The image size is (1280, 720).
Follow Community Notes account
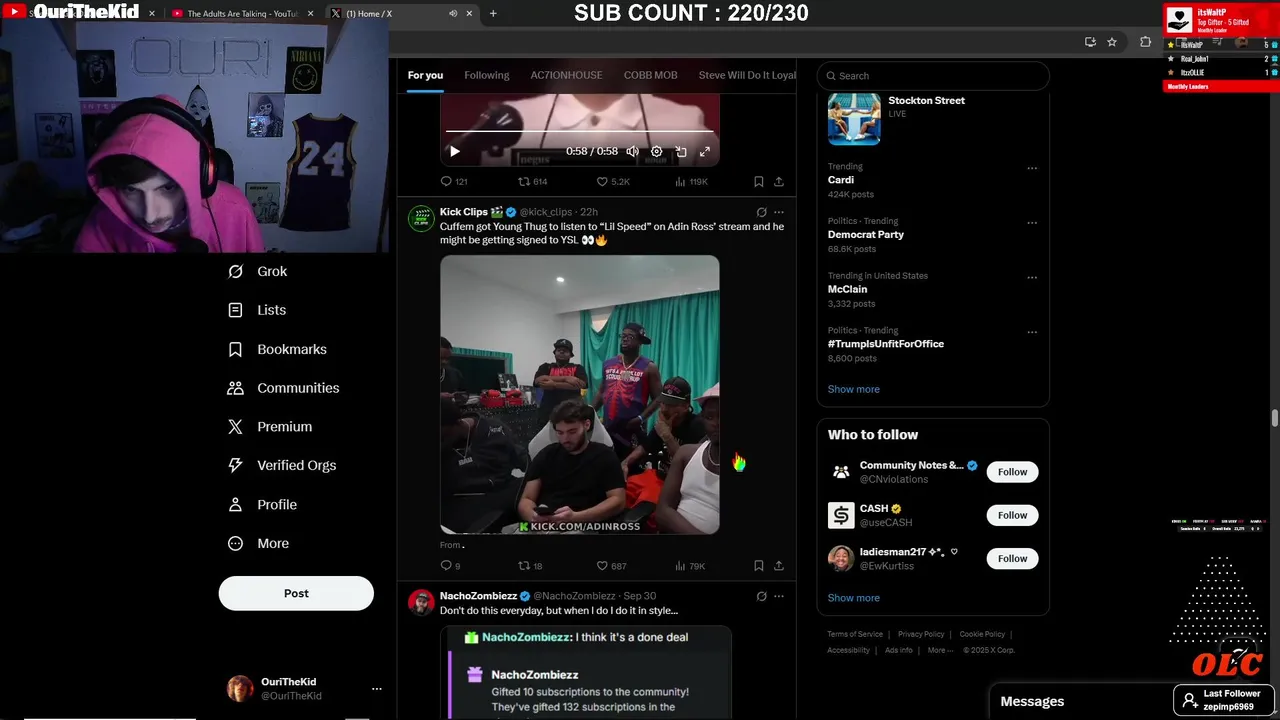click(1012, 472)
